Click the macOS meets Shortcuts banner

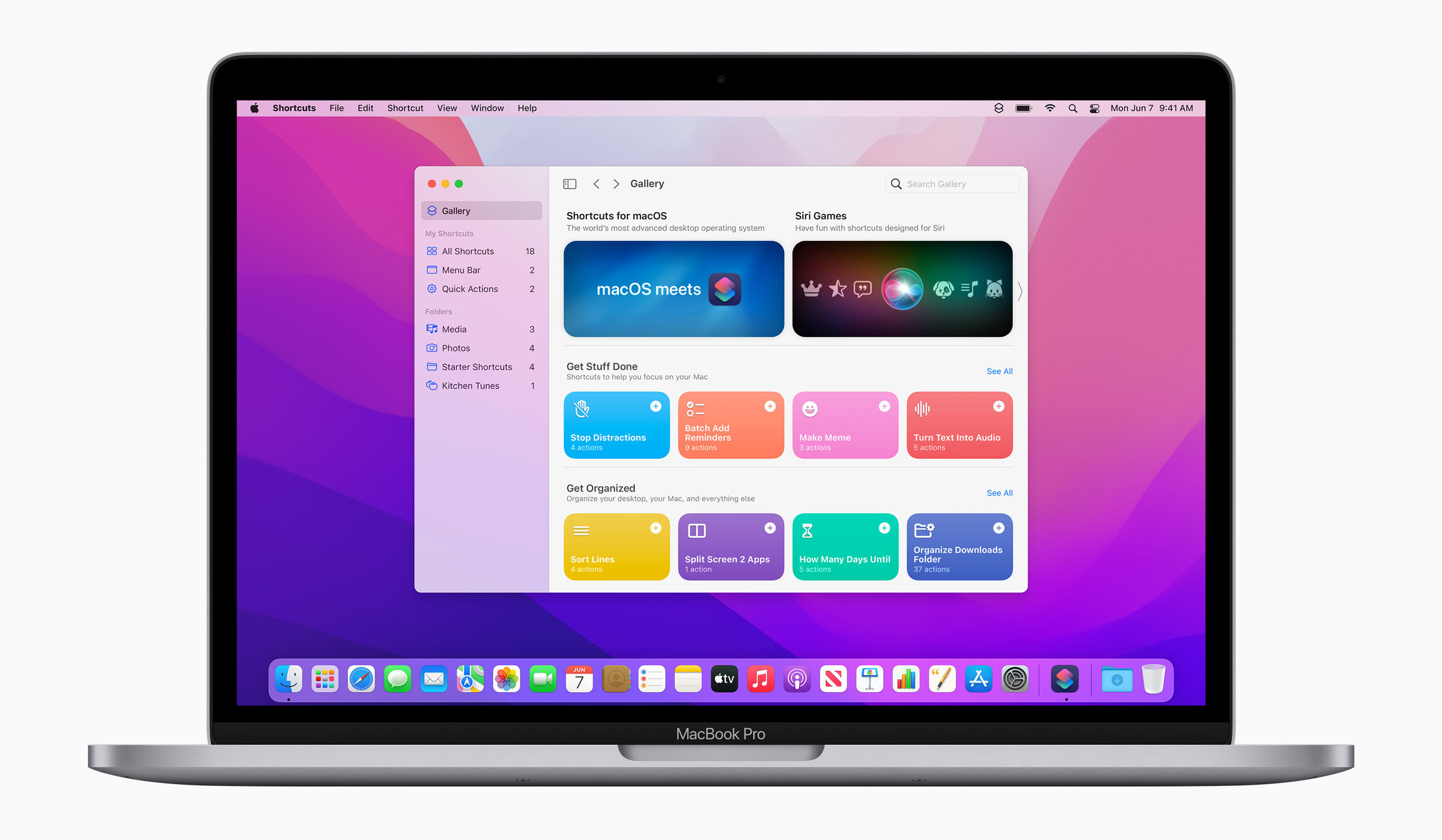click(x=673, y=289)
